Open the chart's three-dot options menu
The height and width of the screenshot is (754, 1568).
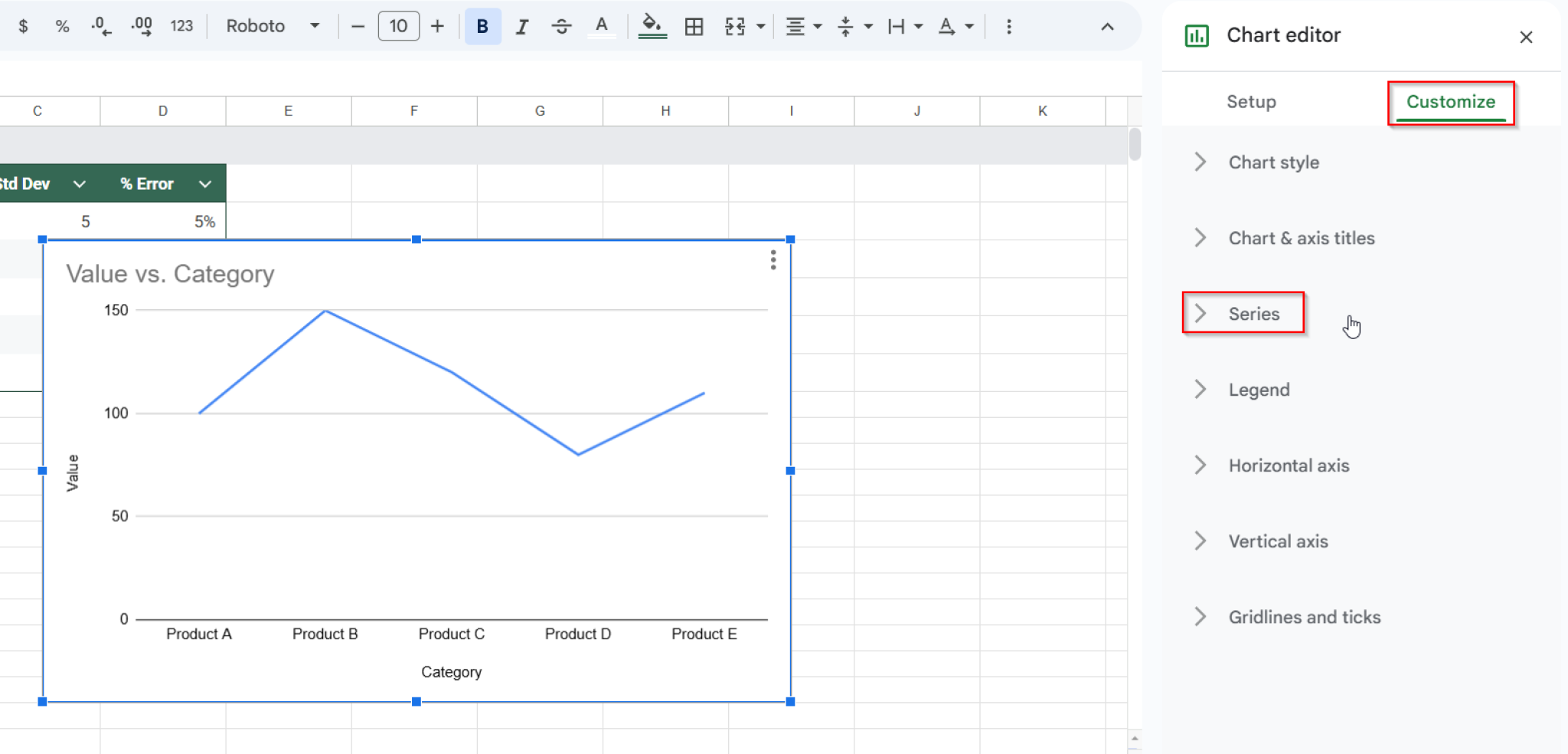tap(773, 260)
